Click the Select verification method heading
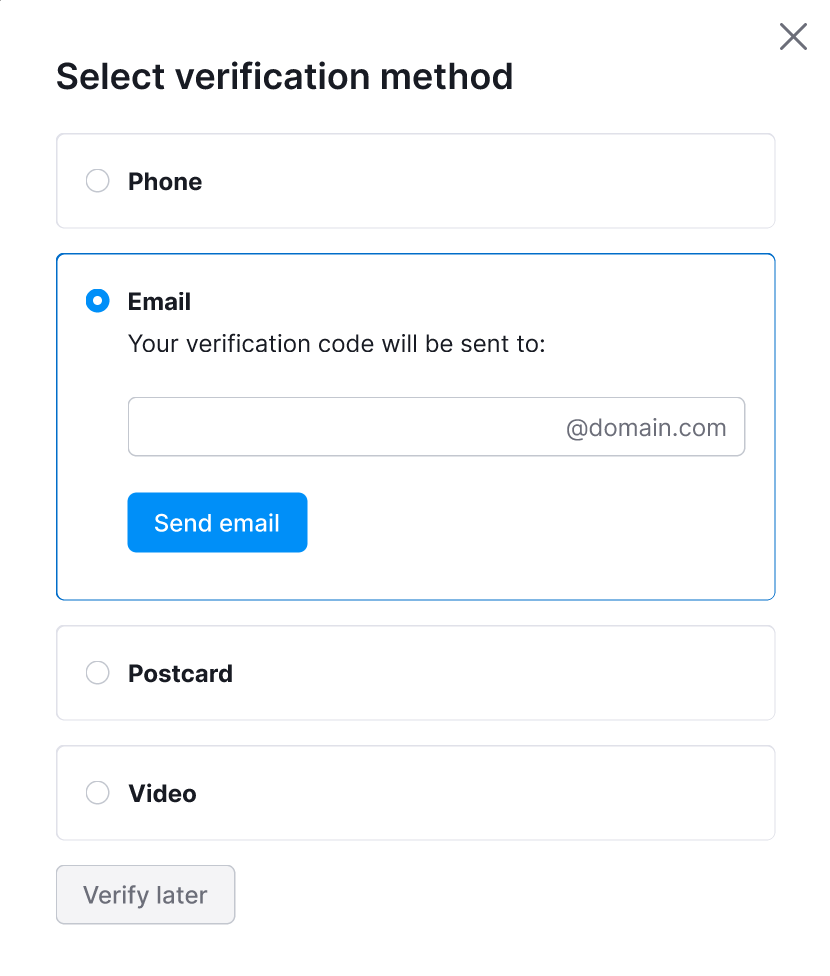The image size is (830, 976). point(285,76)
